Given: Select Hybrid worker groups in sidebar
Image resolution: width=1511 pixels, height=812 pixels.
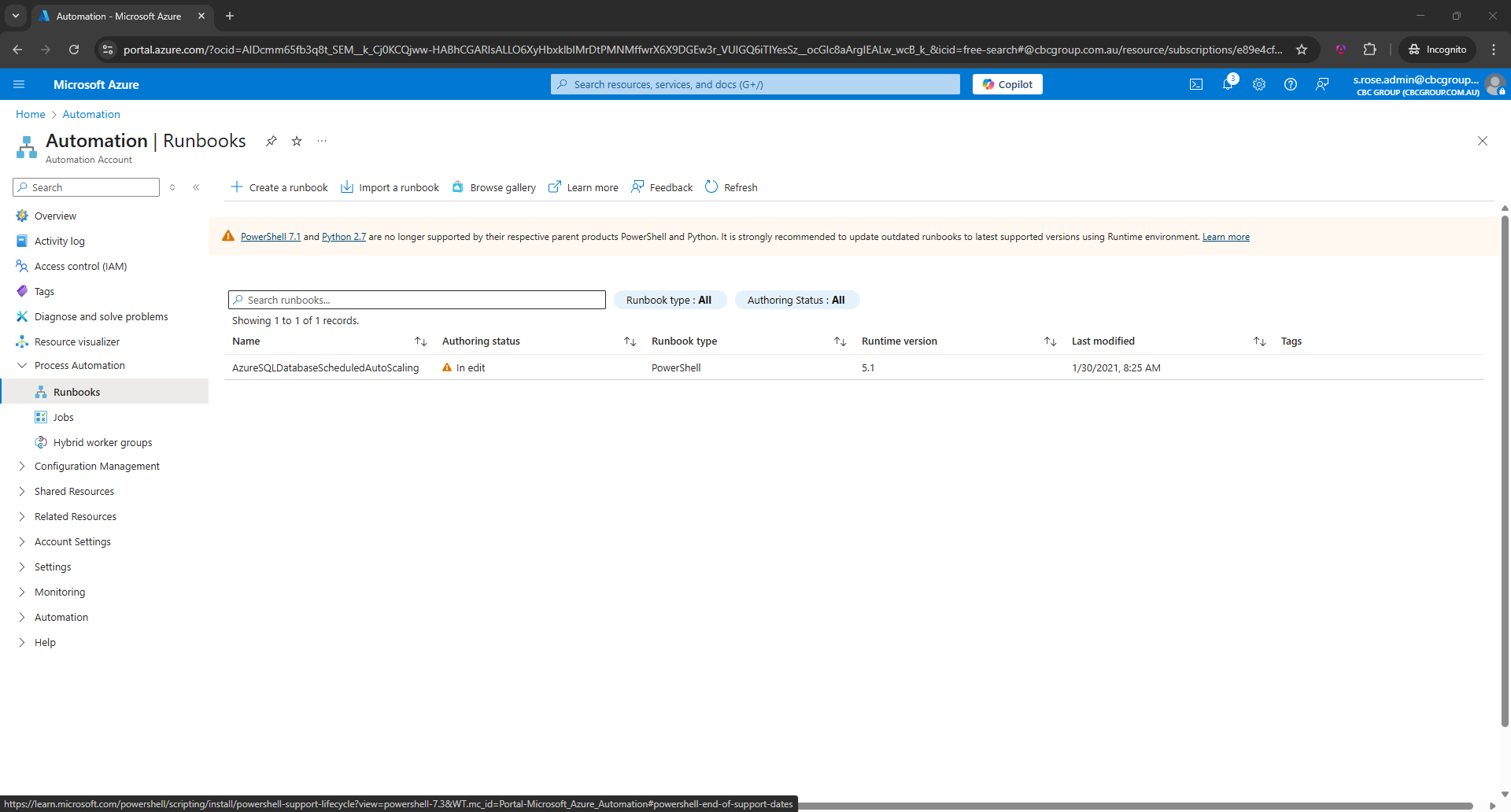Looking at the screenshot, I should 102,442.
